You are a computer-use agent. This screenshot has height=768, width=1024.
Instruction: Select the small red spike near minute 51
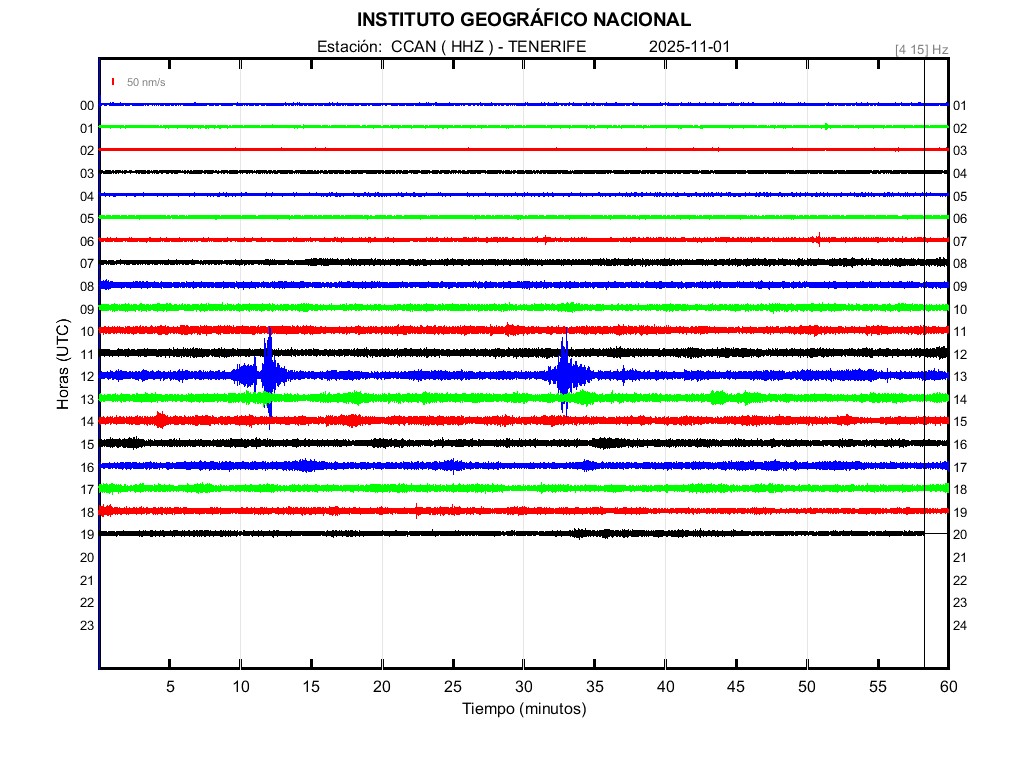click(x=818, y=239)
